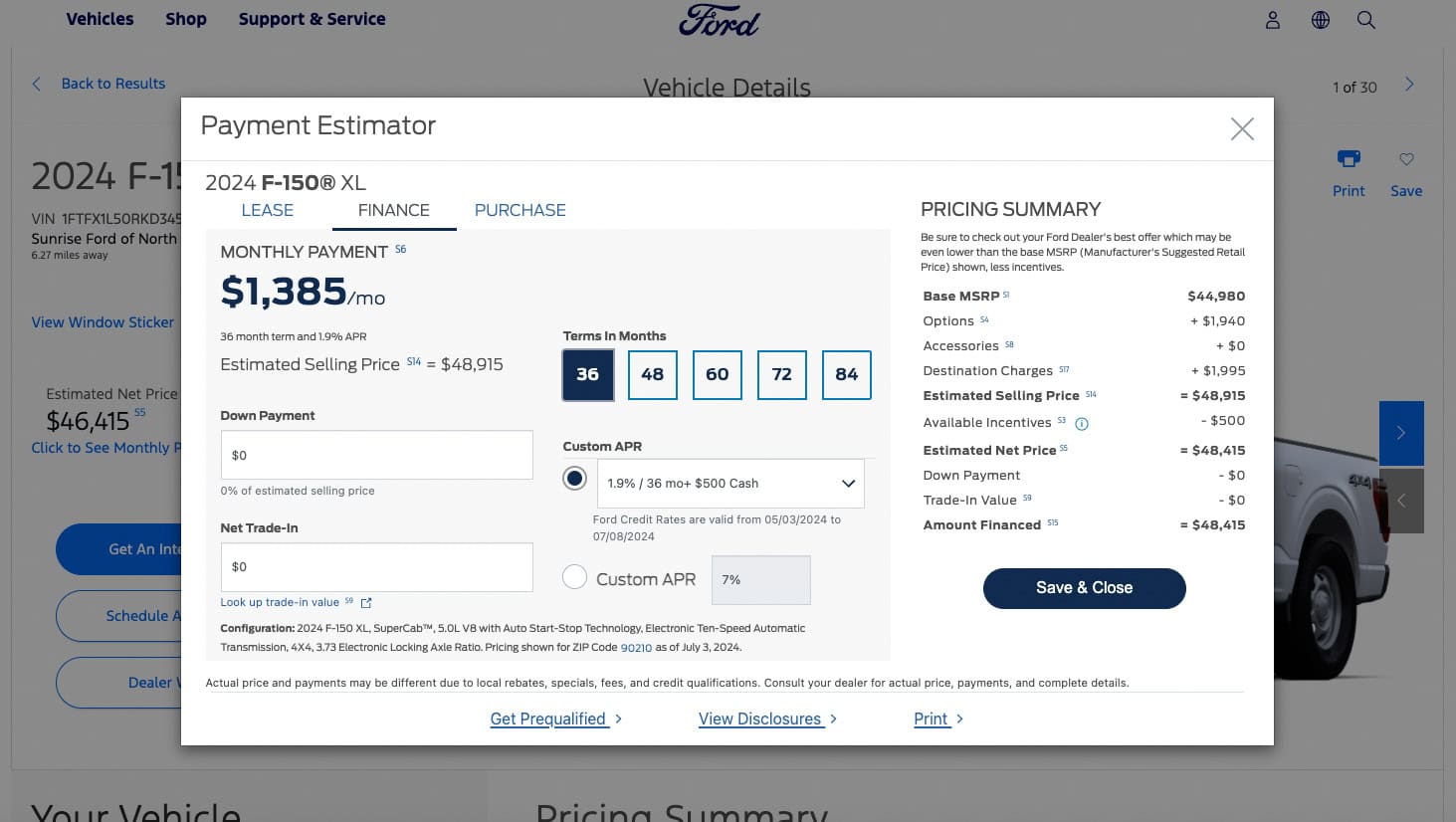Click the Save heart icon
This screenshot has height=822, width=1456.
coord(1406,159)
